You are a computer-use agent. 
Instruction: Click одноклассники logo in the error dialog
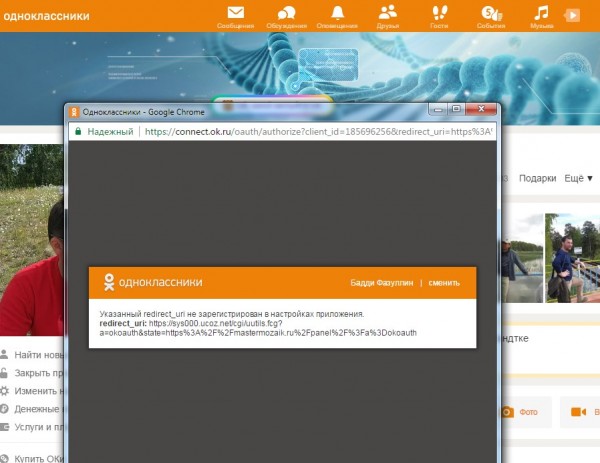click(153, 282)
